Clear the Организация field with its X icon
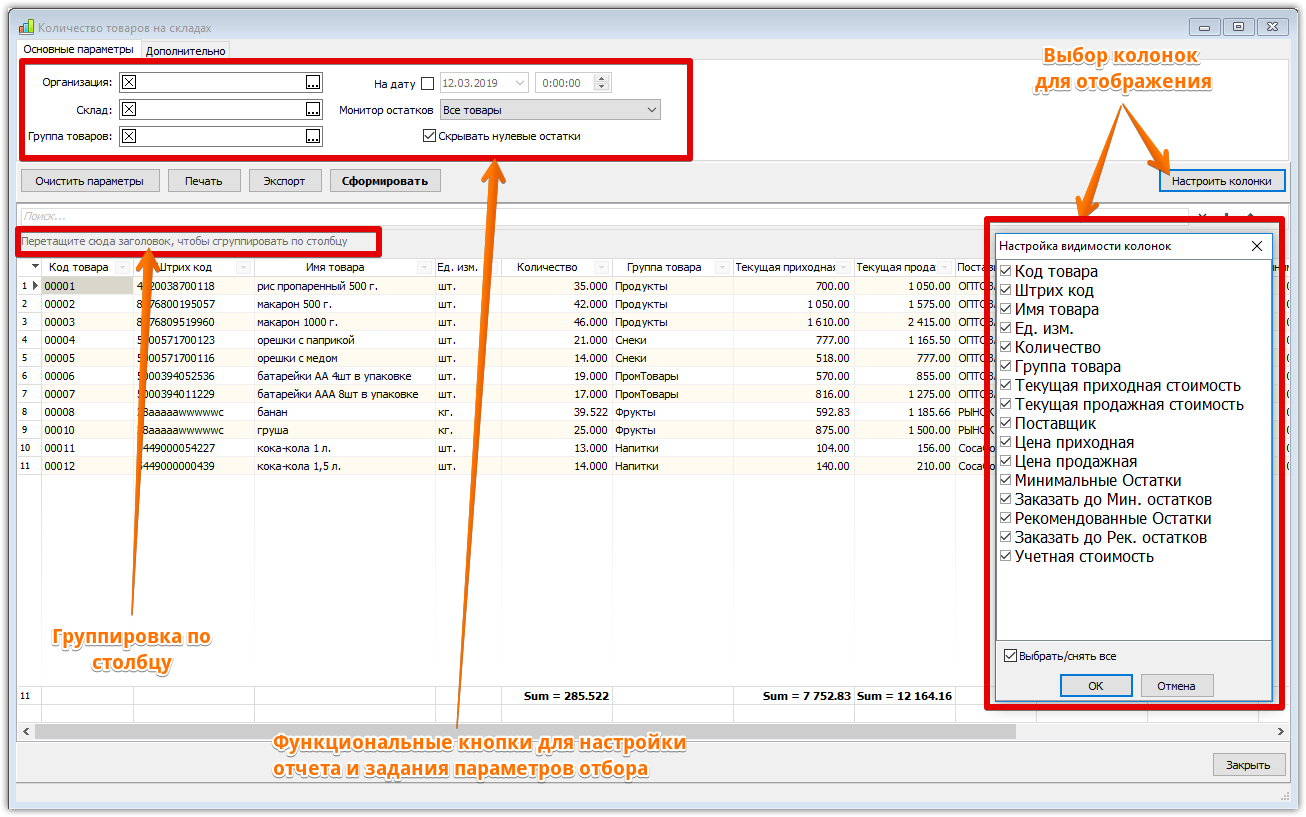 (129, 83)
